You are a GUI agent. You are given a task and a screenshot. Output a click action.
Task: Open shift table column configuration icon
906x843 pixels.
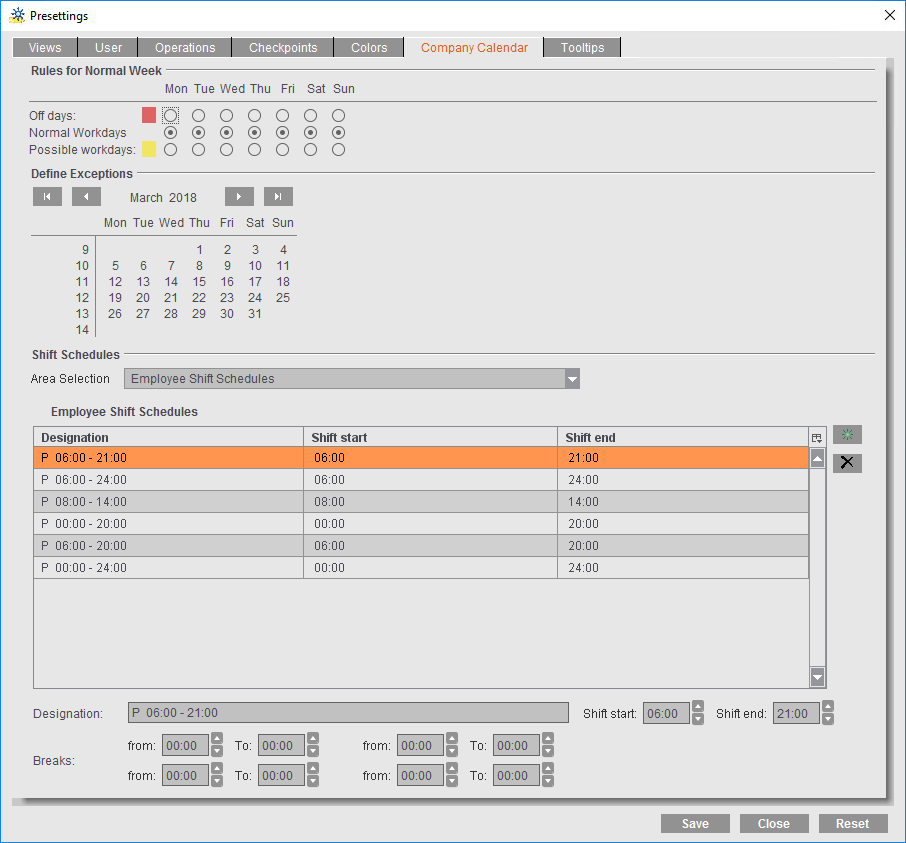[x=817, y=438]
